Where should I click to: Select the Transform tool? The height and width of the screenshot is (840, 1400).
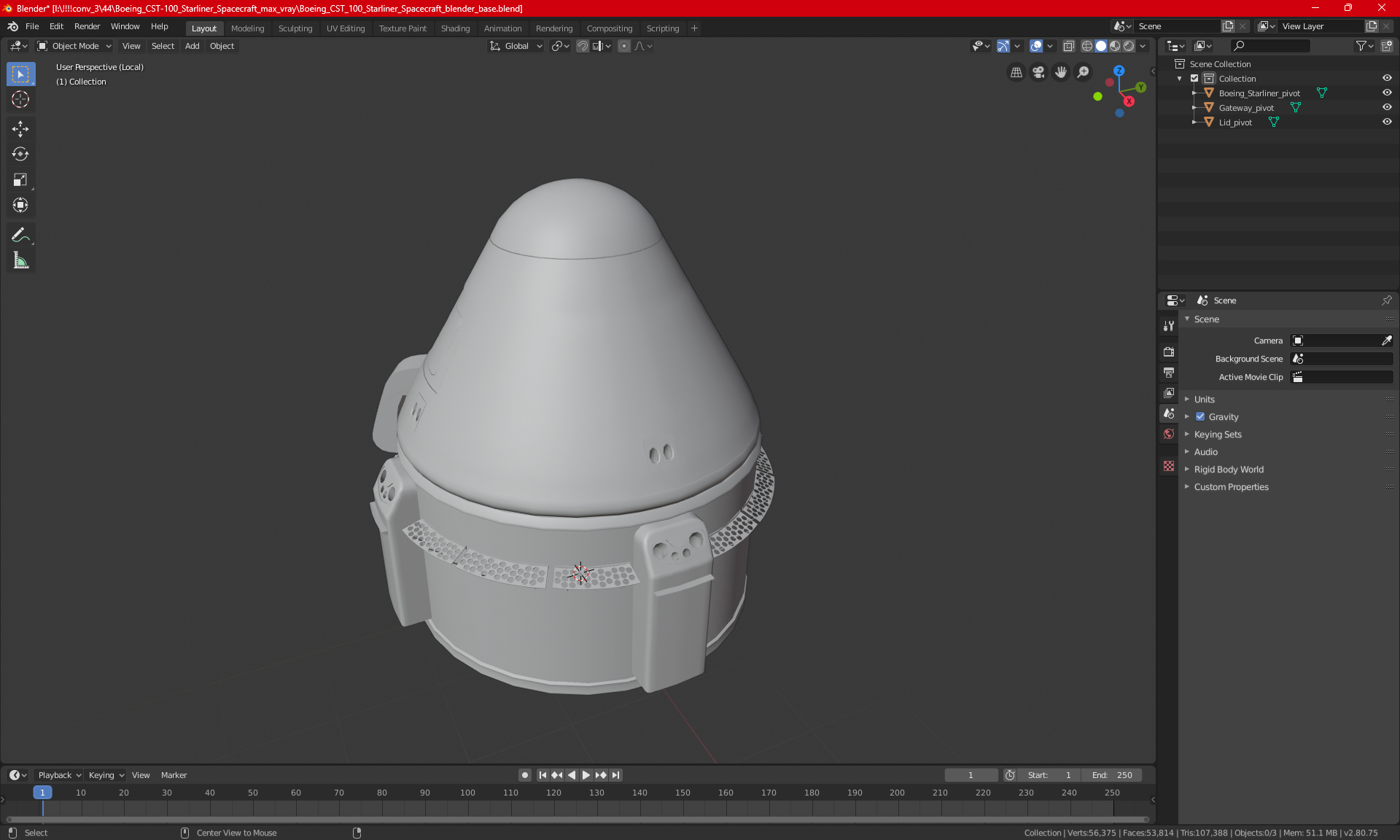[x=20, y=205]
